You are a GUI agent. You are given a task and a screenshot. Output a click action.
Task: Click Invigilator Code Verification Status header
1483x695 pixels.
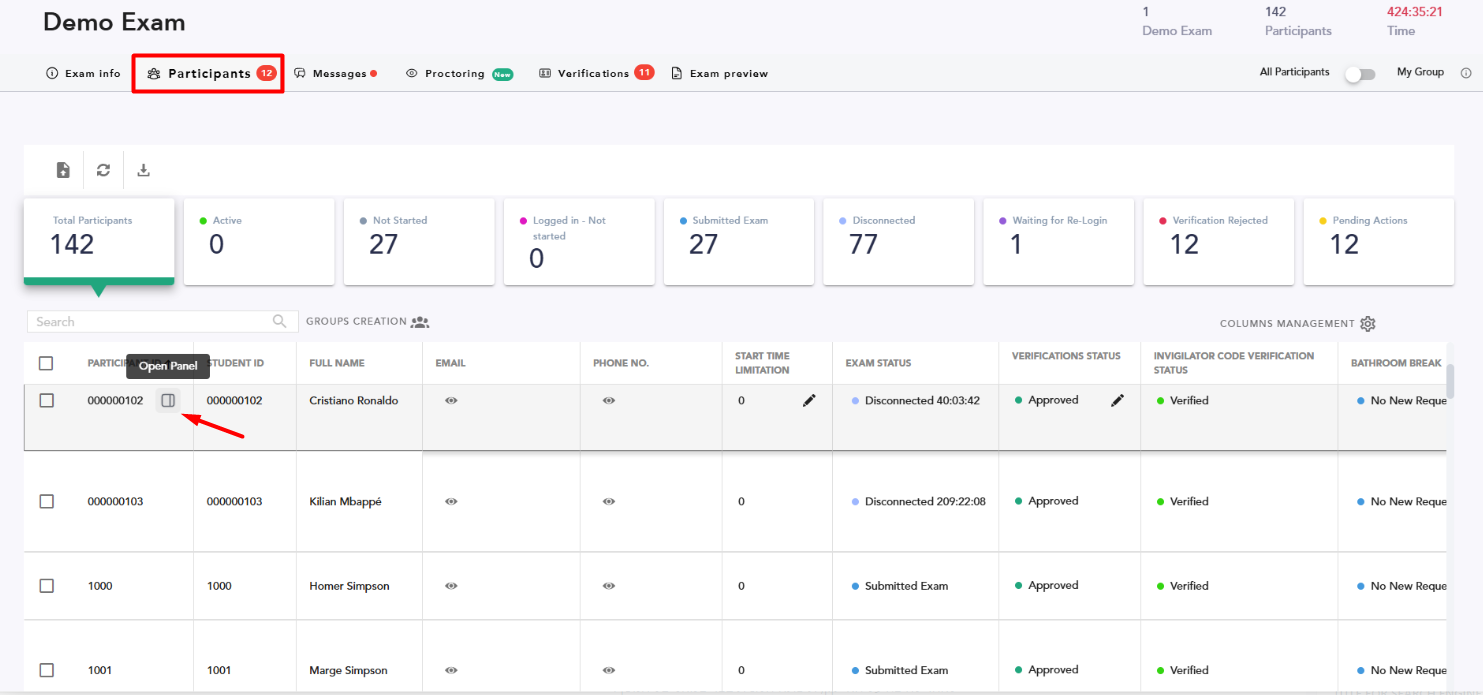[x=1234, y=363]
